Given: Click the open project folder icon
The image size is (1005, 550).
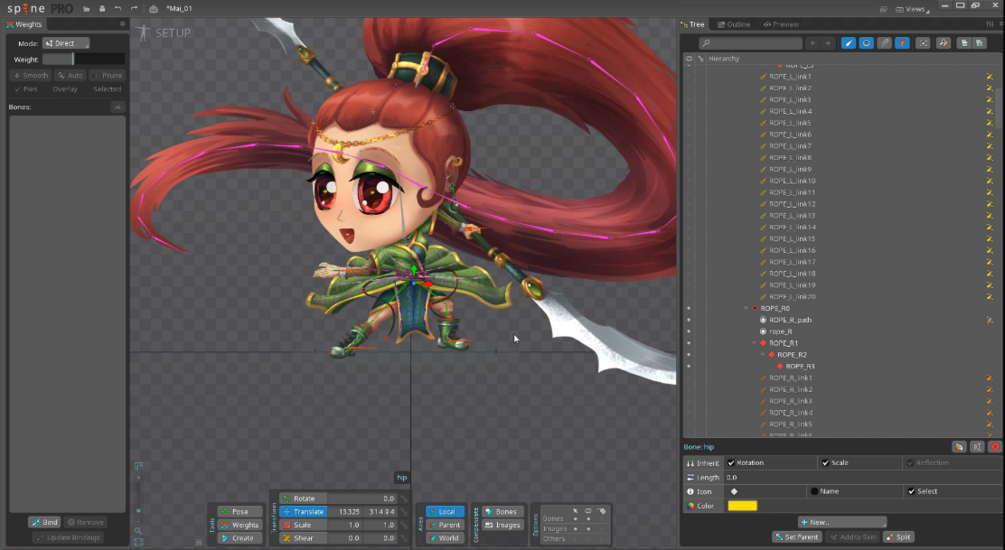Looking at the screenshot, I should (x=86, y=9).
